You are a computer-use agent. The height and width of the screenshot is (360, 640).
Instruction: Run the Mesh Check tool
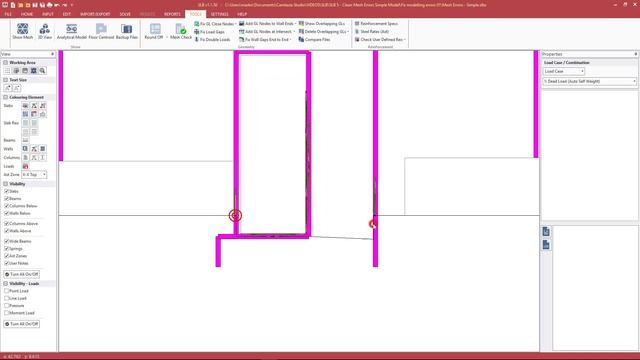(x=181, y=31)
